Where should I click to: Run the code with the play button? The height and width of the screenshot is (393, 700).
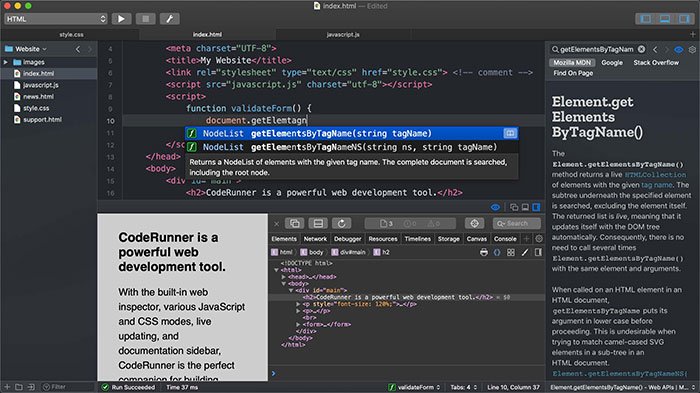click(121, 19)
